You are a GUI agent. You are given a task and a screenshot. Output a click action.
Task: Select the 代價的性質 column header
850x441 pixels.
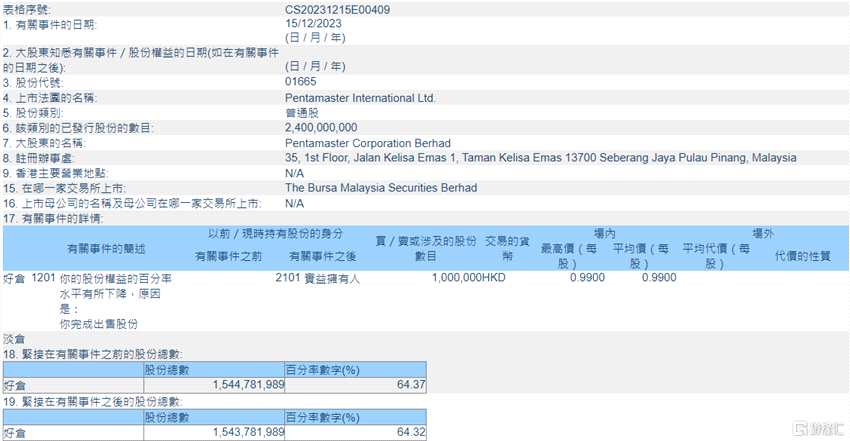tap(803, 256)
